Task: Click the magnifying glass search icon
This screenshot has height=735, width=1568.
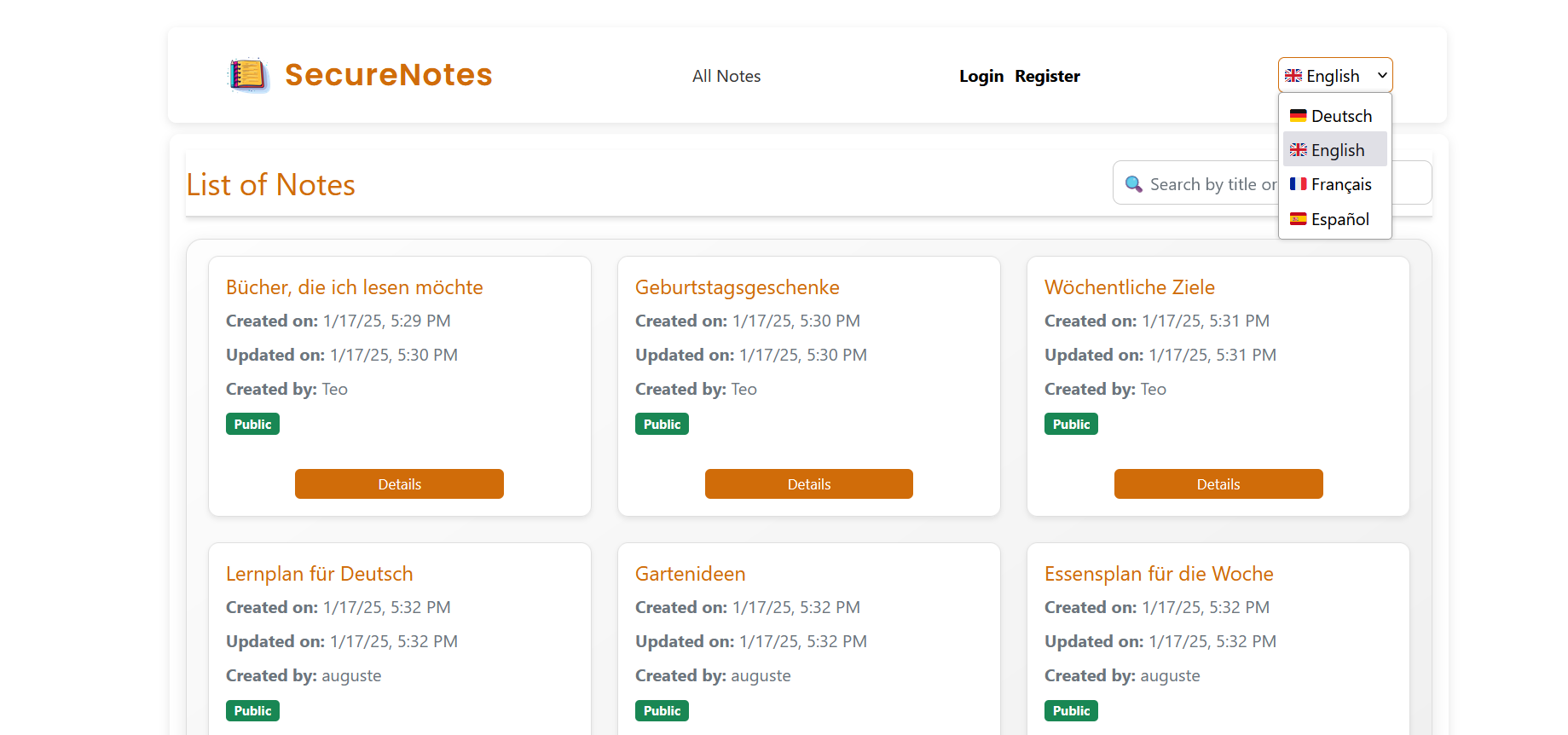Action: pyautogui.click(x=1133, y=184)
